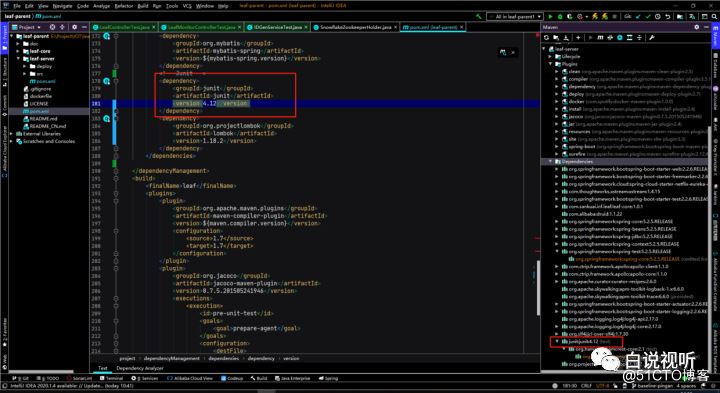Open the Build tool window button
Image resolution: width=720 pixels, height=393 pixels.
pos(259,378)
